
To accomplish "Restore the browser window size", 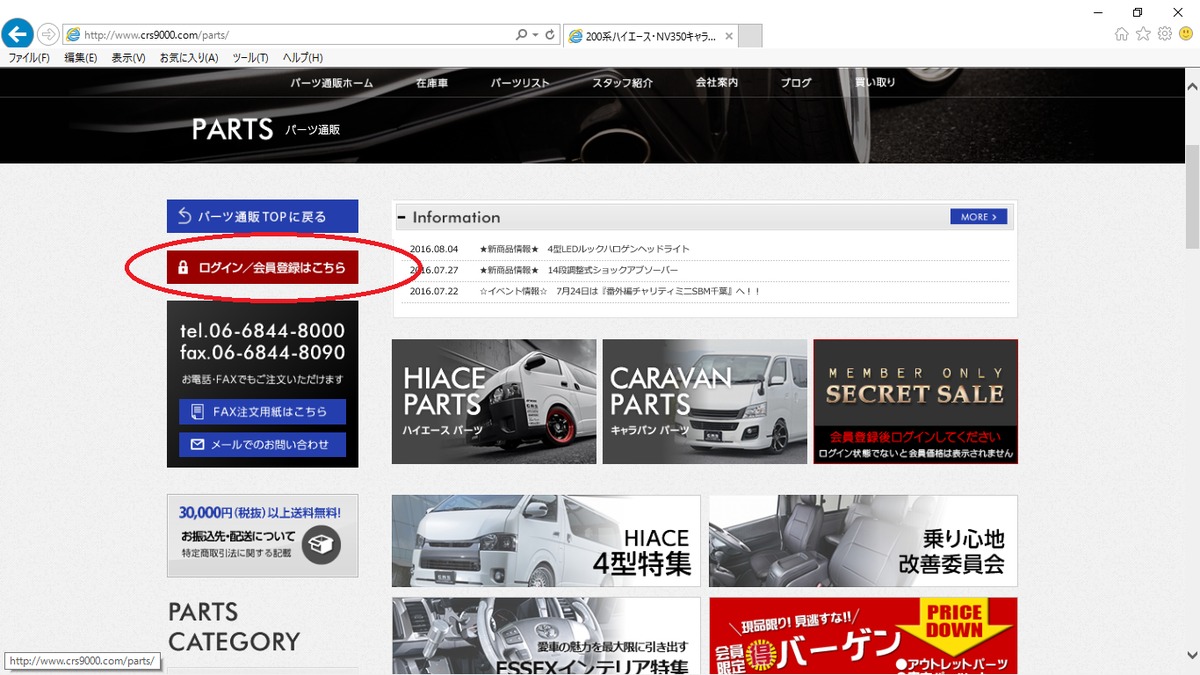I will [1137, 12].
